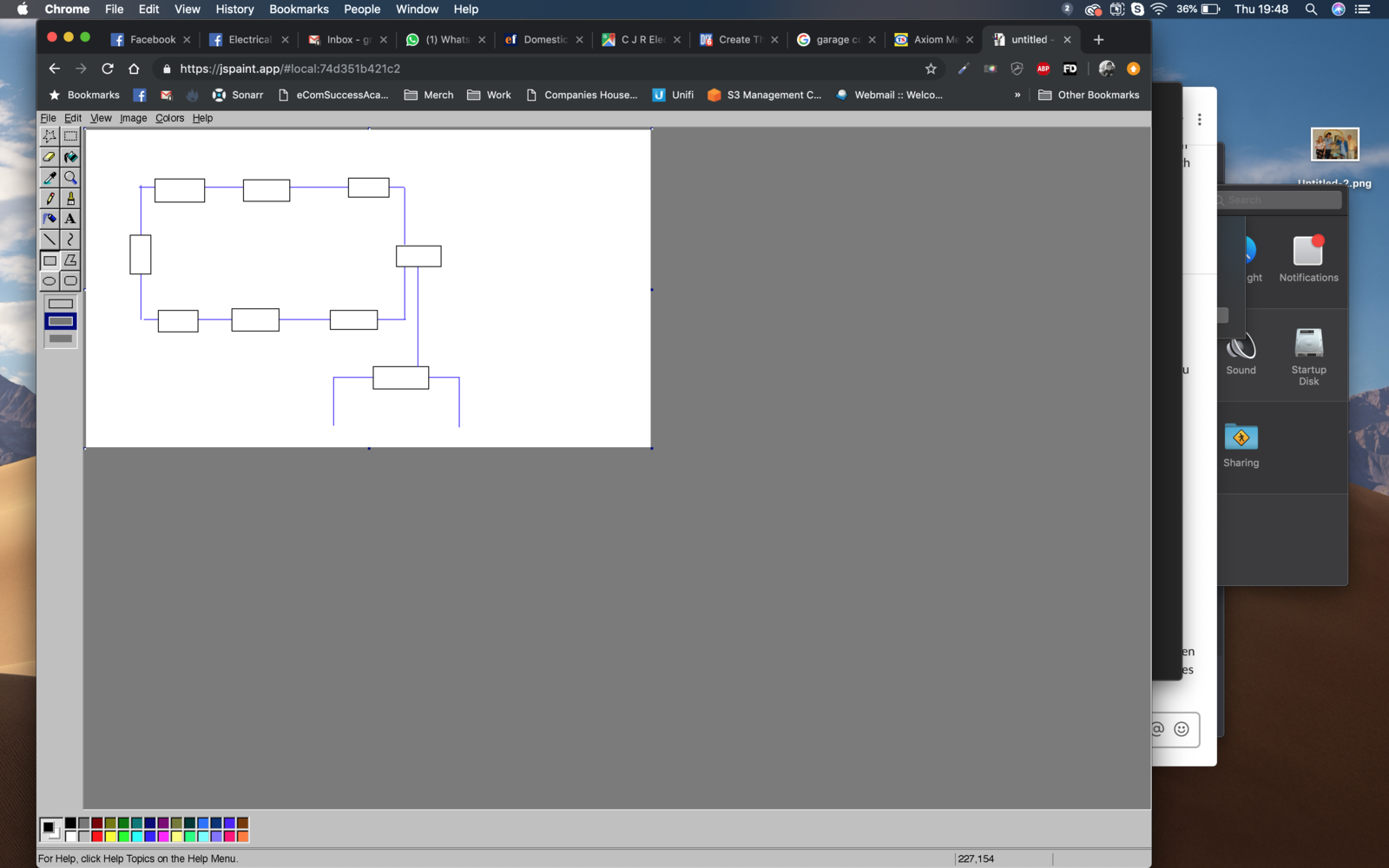Select the Airbrush spray can tool

pyautogui.click(x=49, y=219)
